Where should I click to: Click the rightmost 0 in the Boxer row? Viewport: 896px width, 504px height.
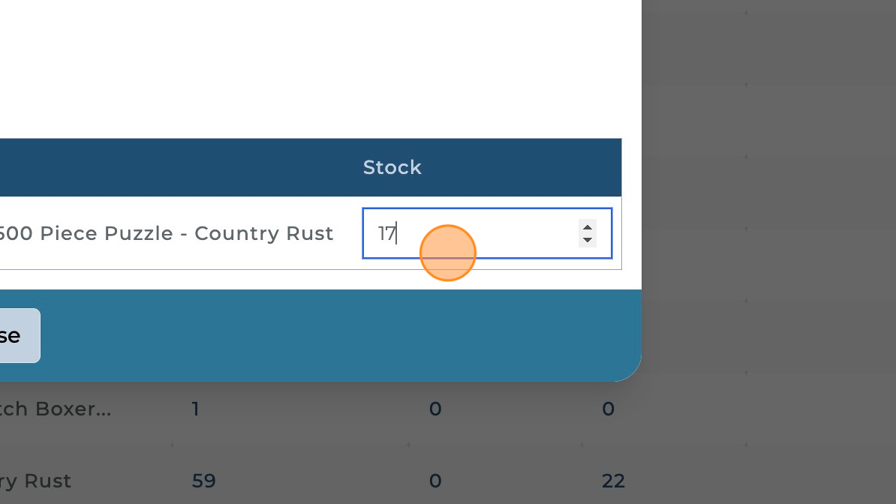[608, 409]
